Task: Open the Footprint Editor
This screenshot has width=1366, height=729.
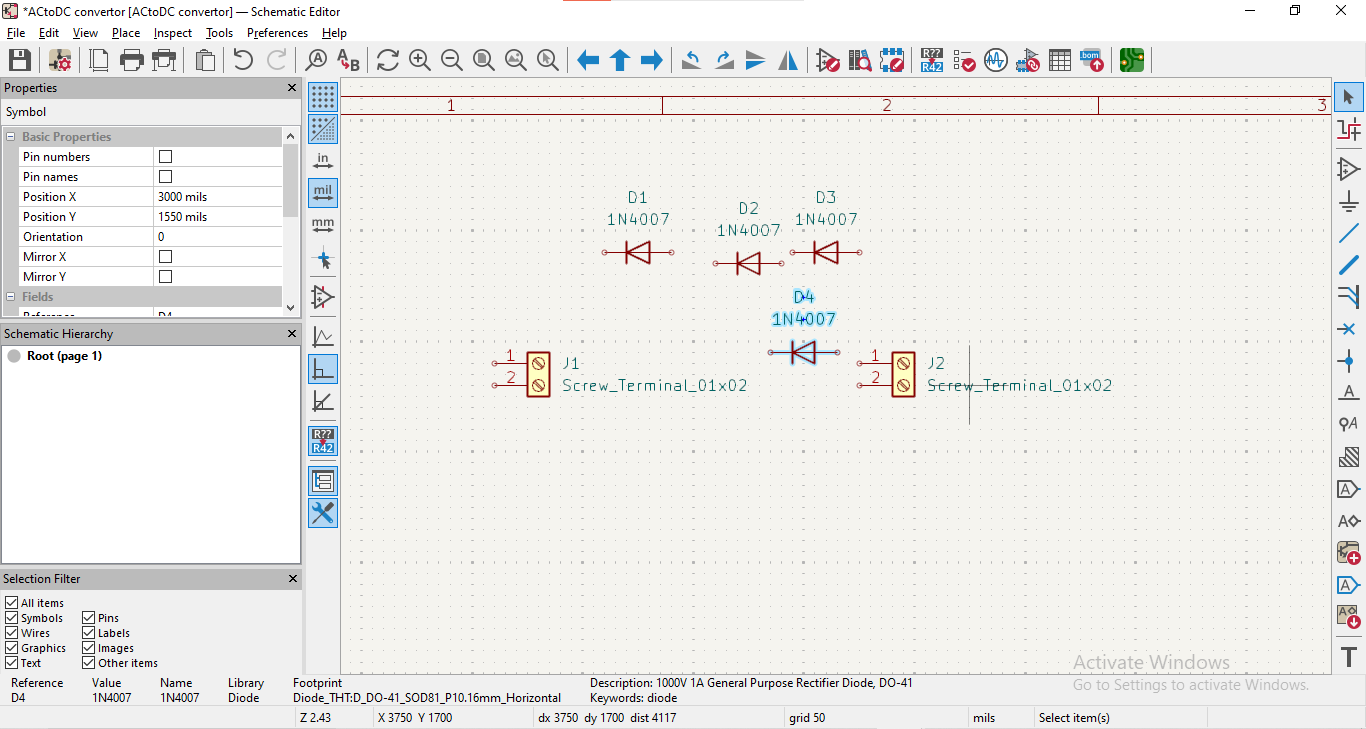Action: (892, 60)
